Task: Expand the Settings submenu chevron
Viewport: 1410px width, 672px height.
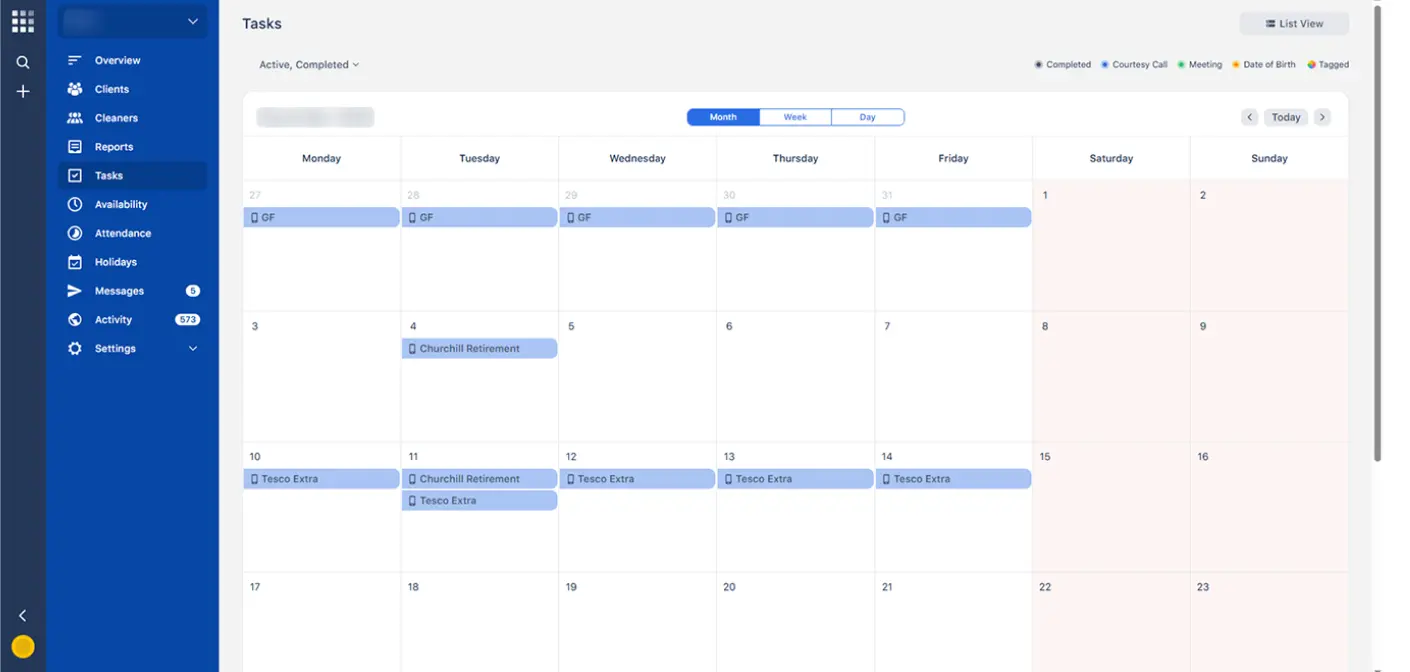Action: (193, 349)
